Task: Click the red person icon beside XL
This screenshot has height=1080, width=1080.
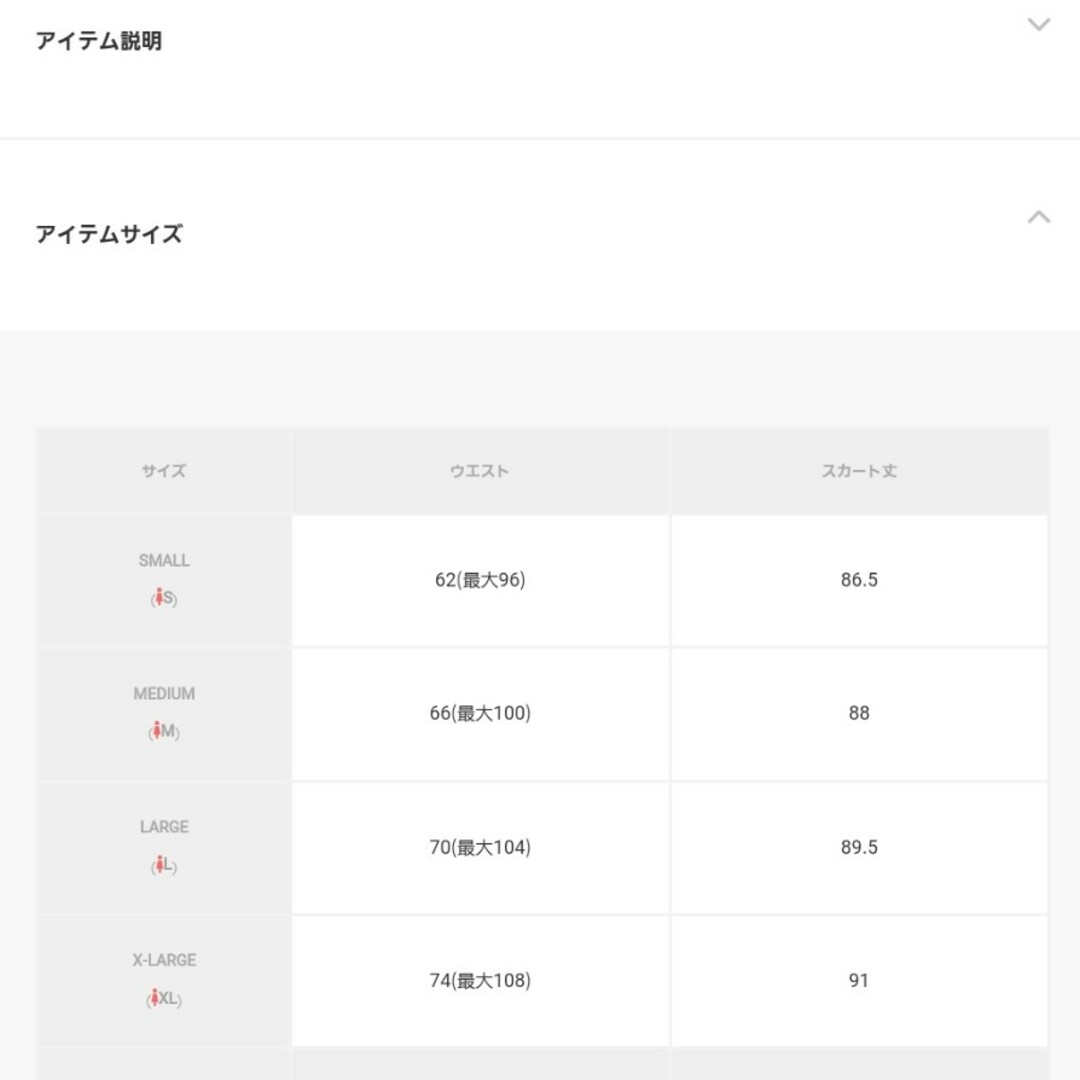Action: coord(154,997)
